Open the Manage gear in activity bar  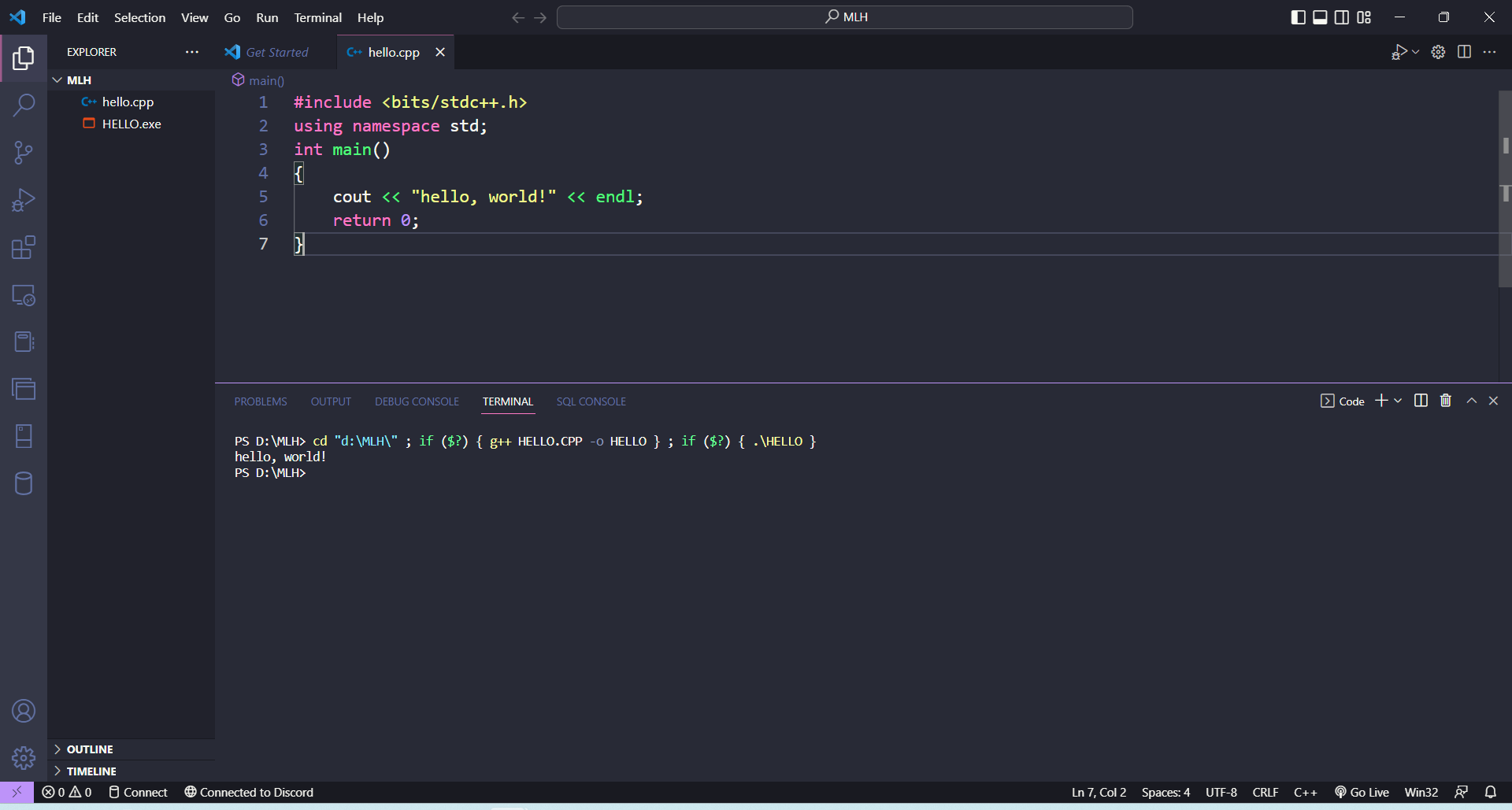pos(24,758)
